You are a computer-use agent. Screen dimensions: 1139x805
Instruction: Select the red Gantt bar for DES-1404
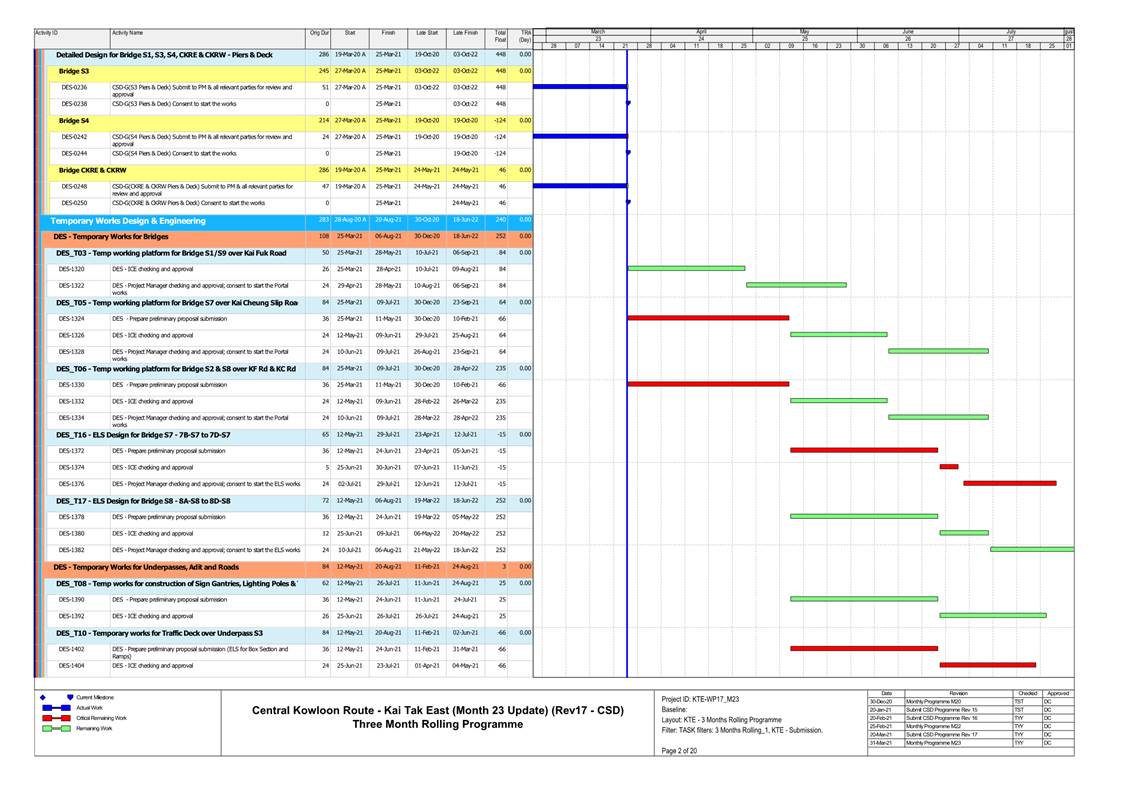(x=987, y=665)
